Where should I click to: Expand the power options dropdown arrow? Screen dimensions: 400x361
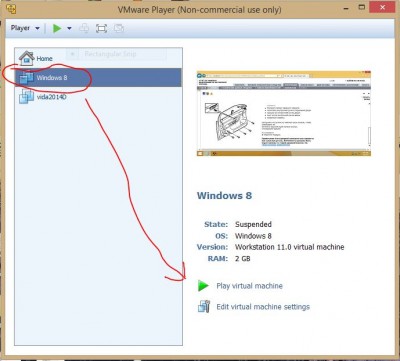click(69, 28)
